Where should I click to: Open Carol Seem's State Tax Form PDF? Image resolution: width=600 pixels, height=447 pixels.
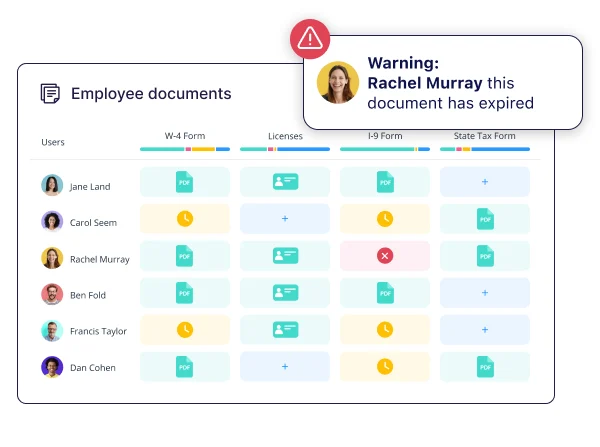click(x=485, y=219)
